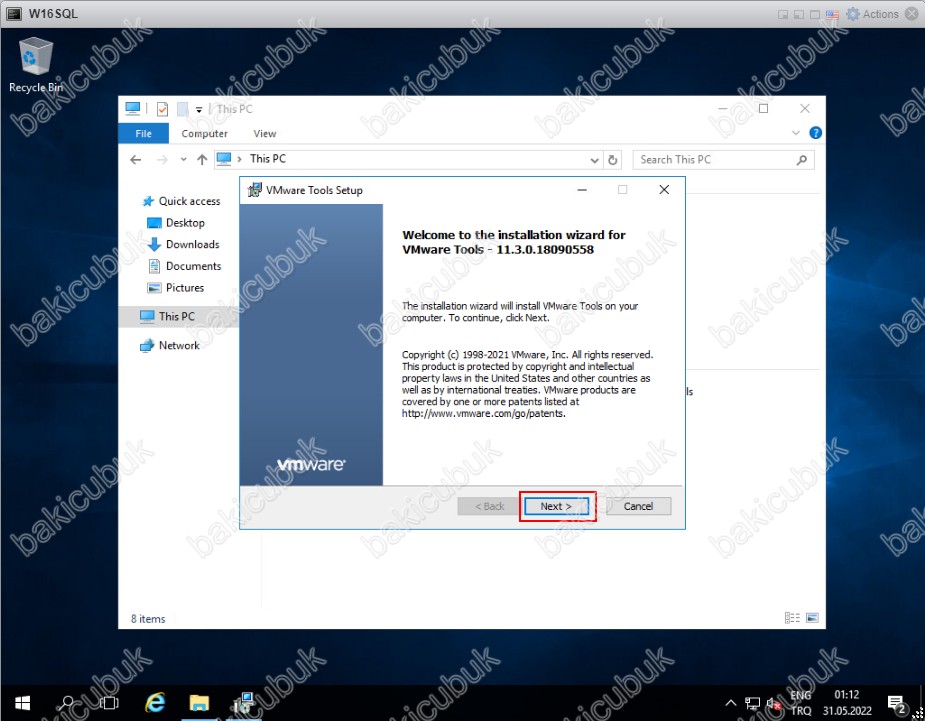Click the search magnifier icon in Explorer
This screenshot has height=721, width=925.
click(x=801, y=160)
